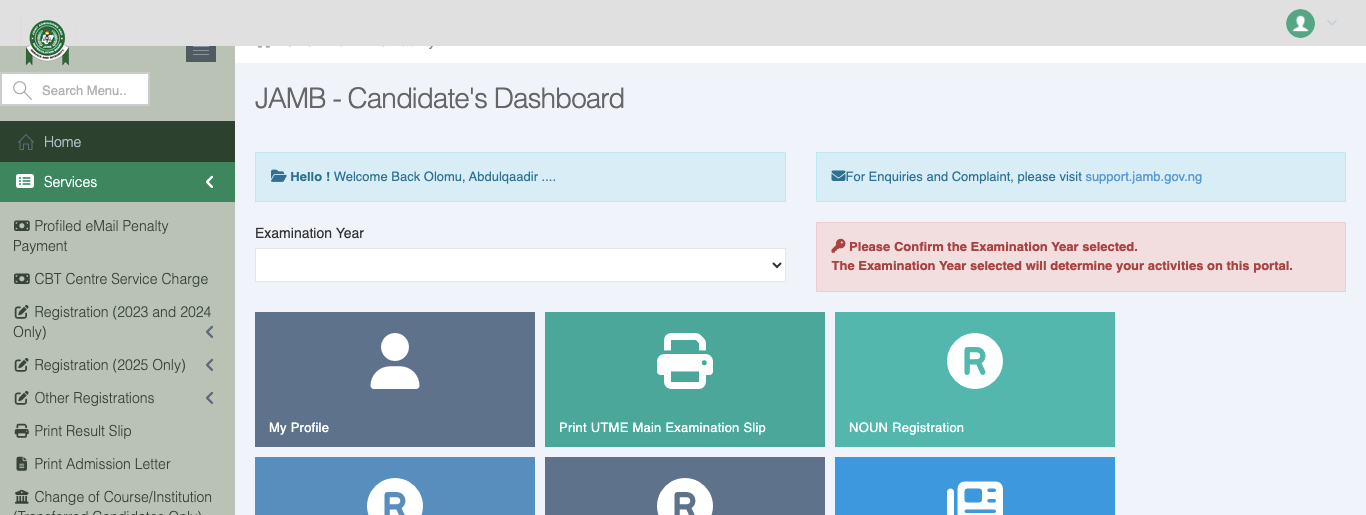Click the institution icon beside Change of Course
Image resolution: width=1366 pixels, height=515 pixels.
point(21,497)
